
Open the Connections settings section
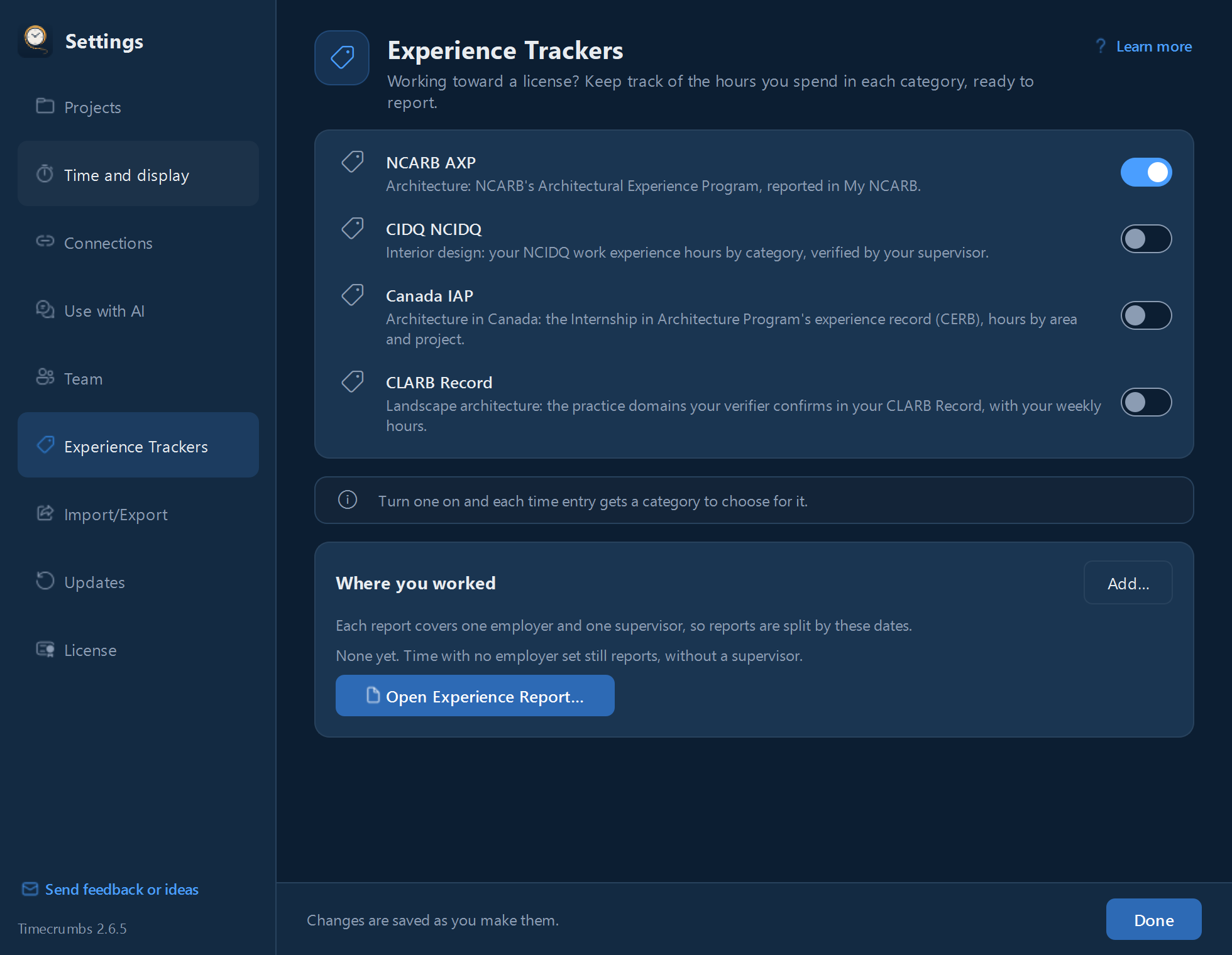pos(138,243)
